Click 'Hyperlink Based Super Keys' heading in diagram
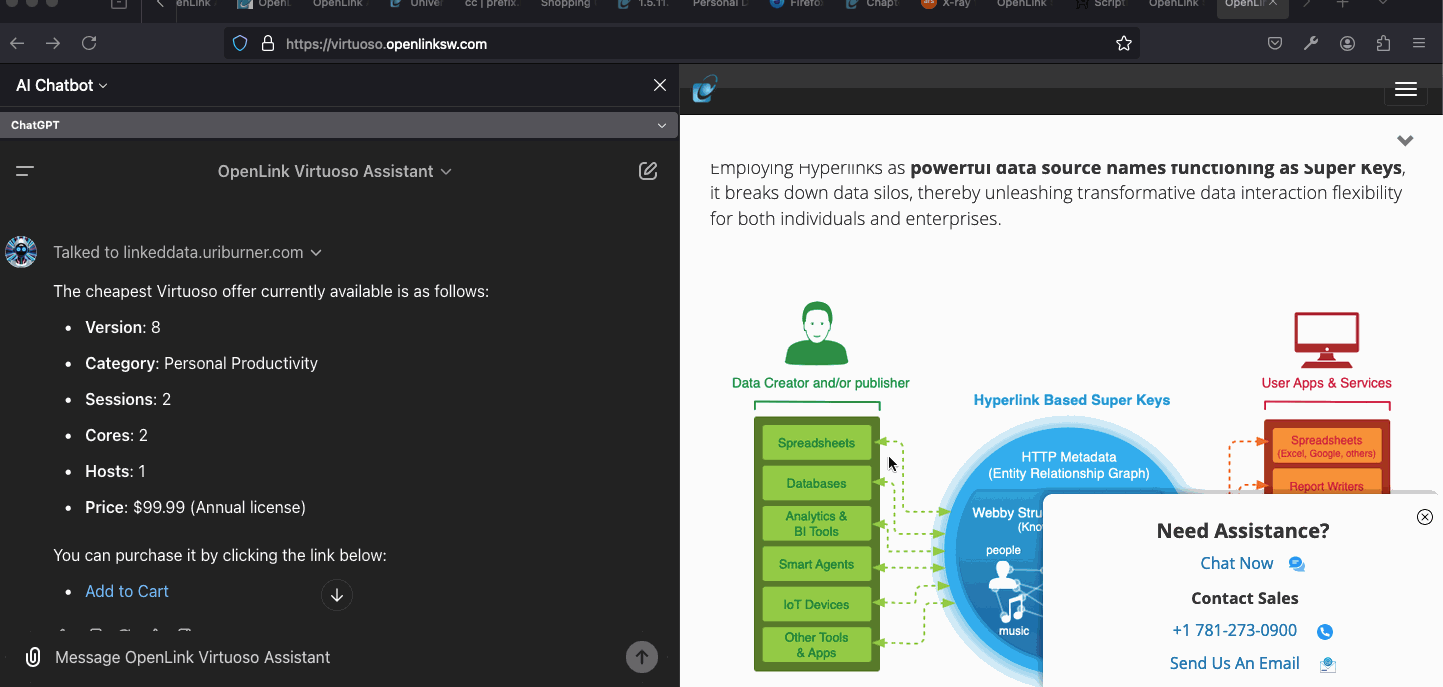Image resolution: width=1443 pixels, height=687 pixels. pos(1072,400)
